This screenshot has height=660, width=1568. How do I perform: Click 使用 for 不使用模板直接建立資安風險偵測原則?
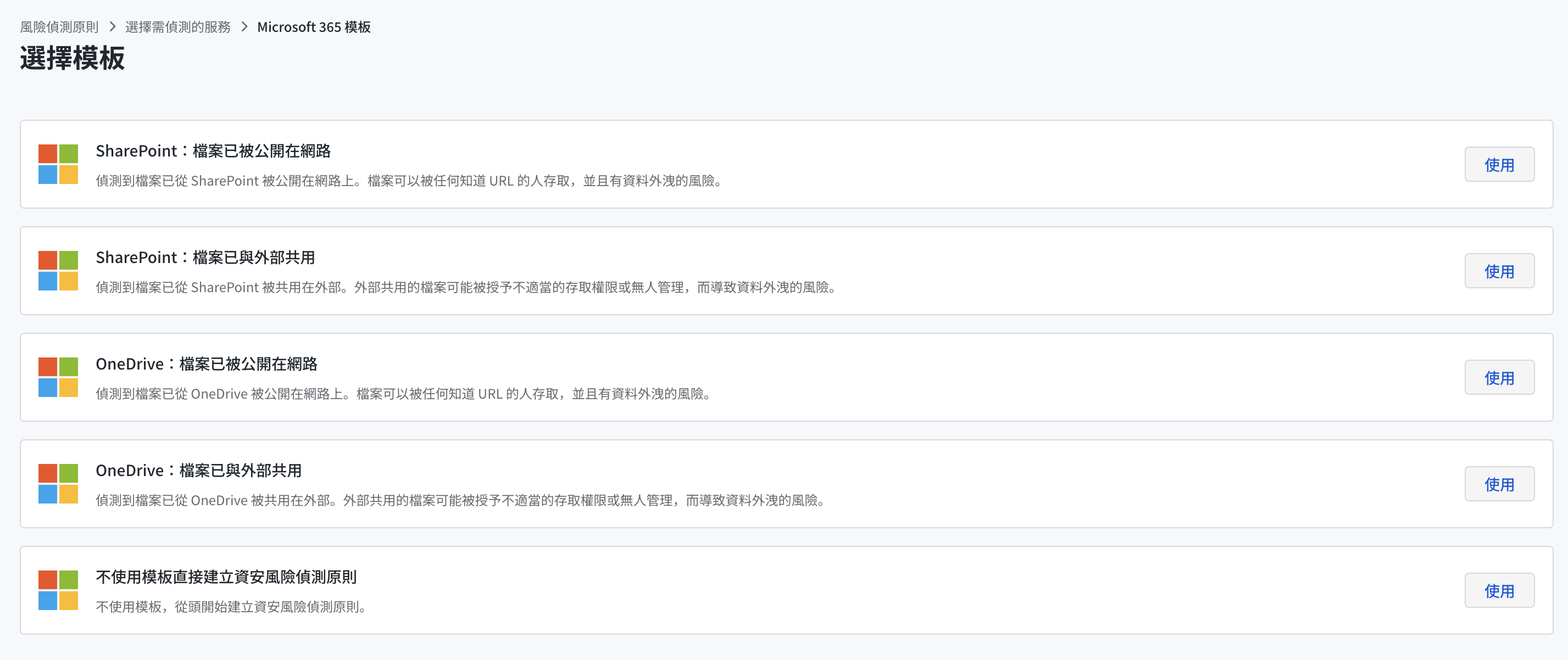pyautogui.click(x=1499, y=590)
